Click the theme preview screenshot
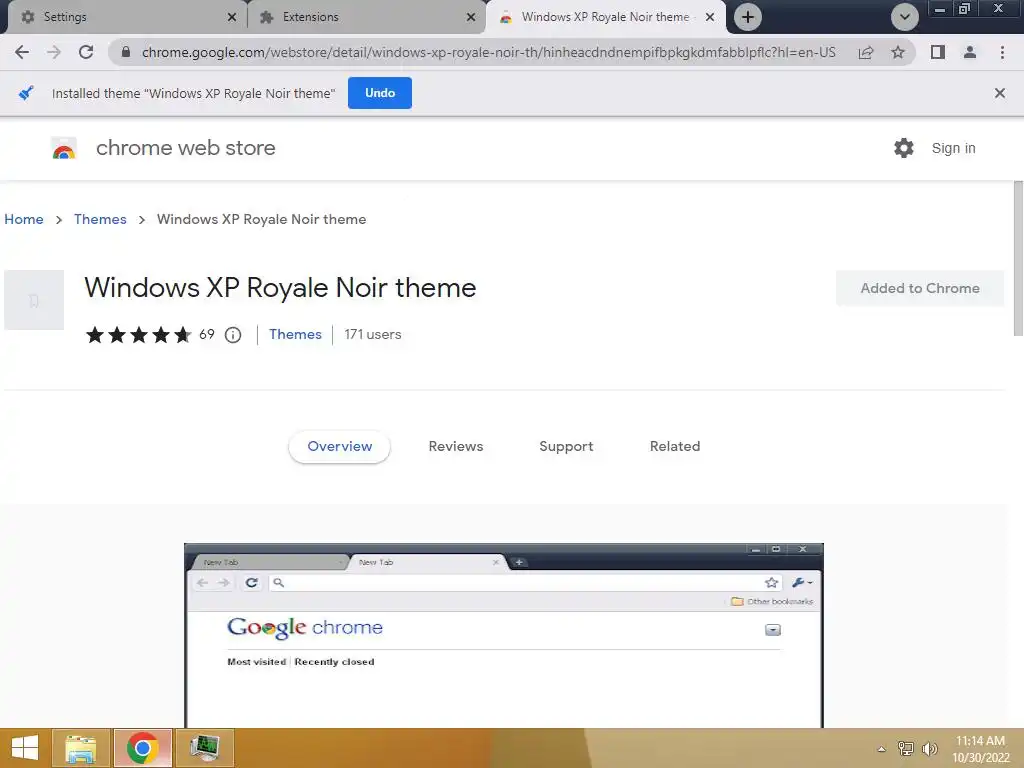1024x768 pixels. [x=504, y=635]
